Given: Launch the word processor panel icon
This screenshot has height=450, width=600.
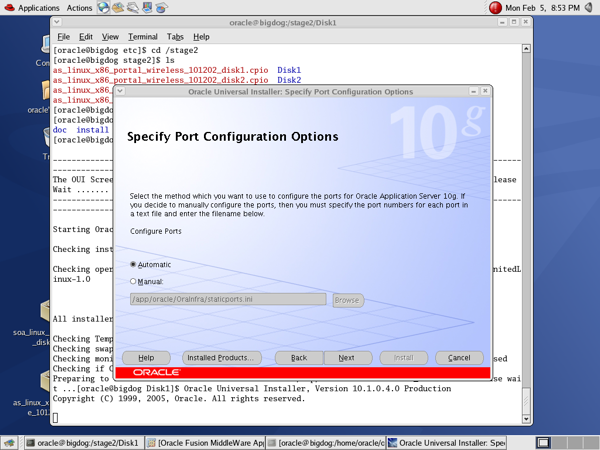Looking at the screenshot, I should point(132,7).
